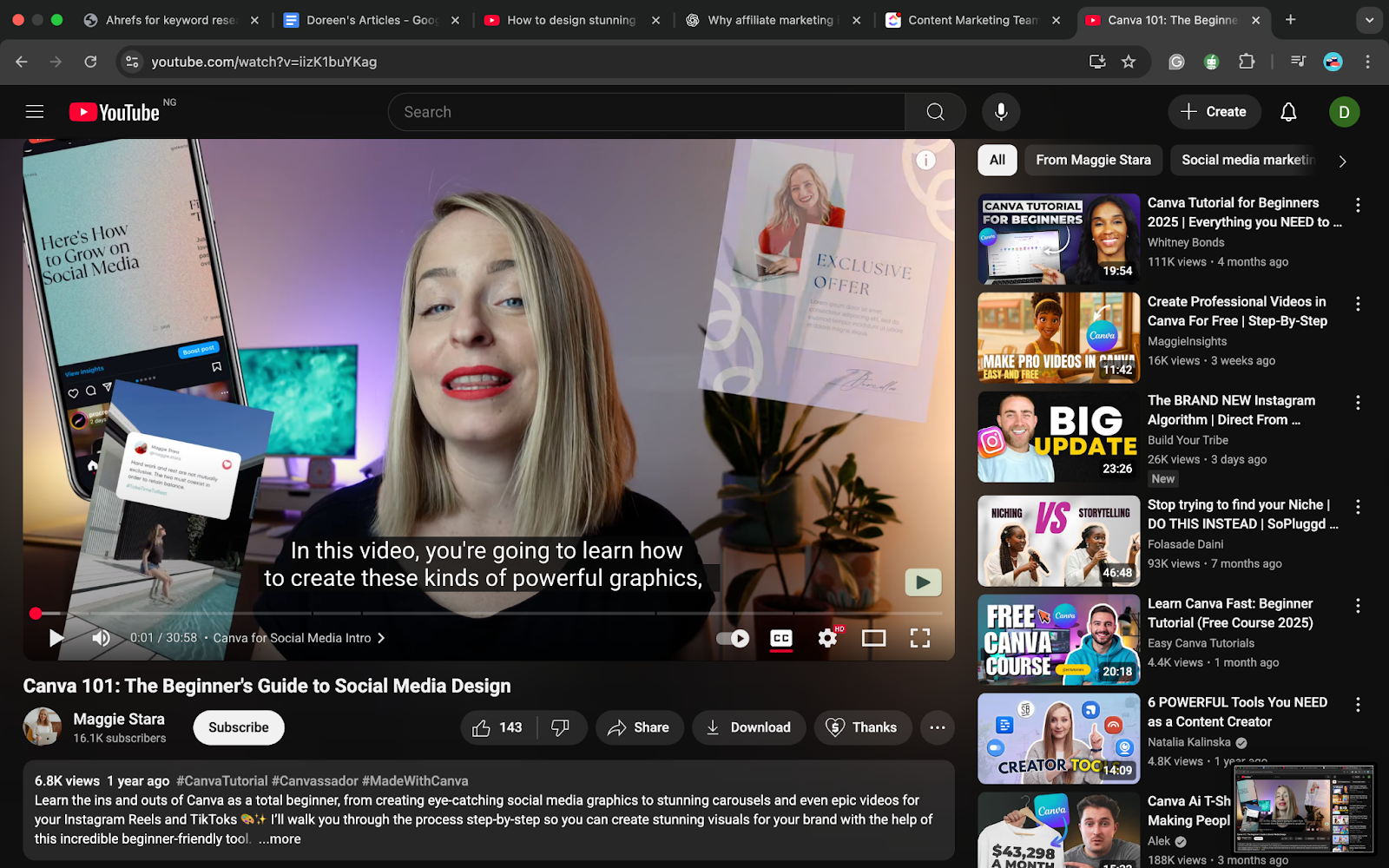This screenshot has width=1389, height=868.
Task: Open FREE CANVA COURSE video thumbnail
Action: [x=1058, y=640]
